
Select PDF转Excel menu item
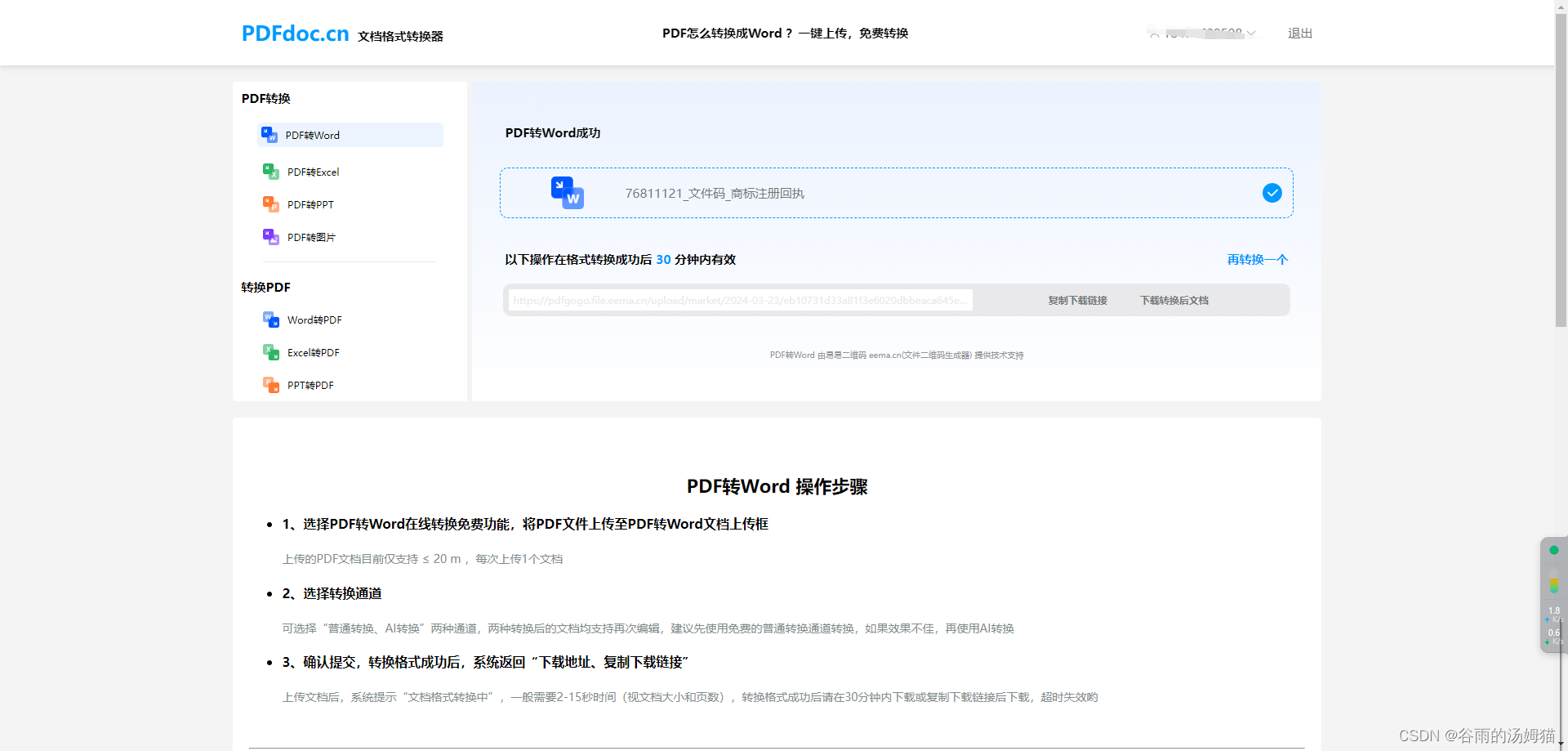pyautogui.click(x=313, y=172)
